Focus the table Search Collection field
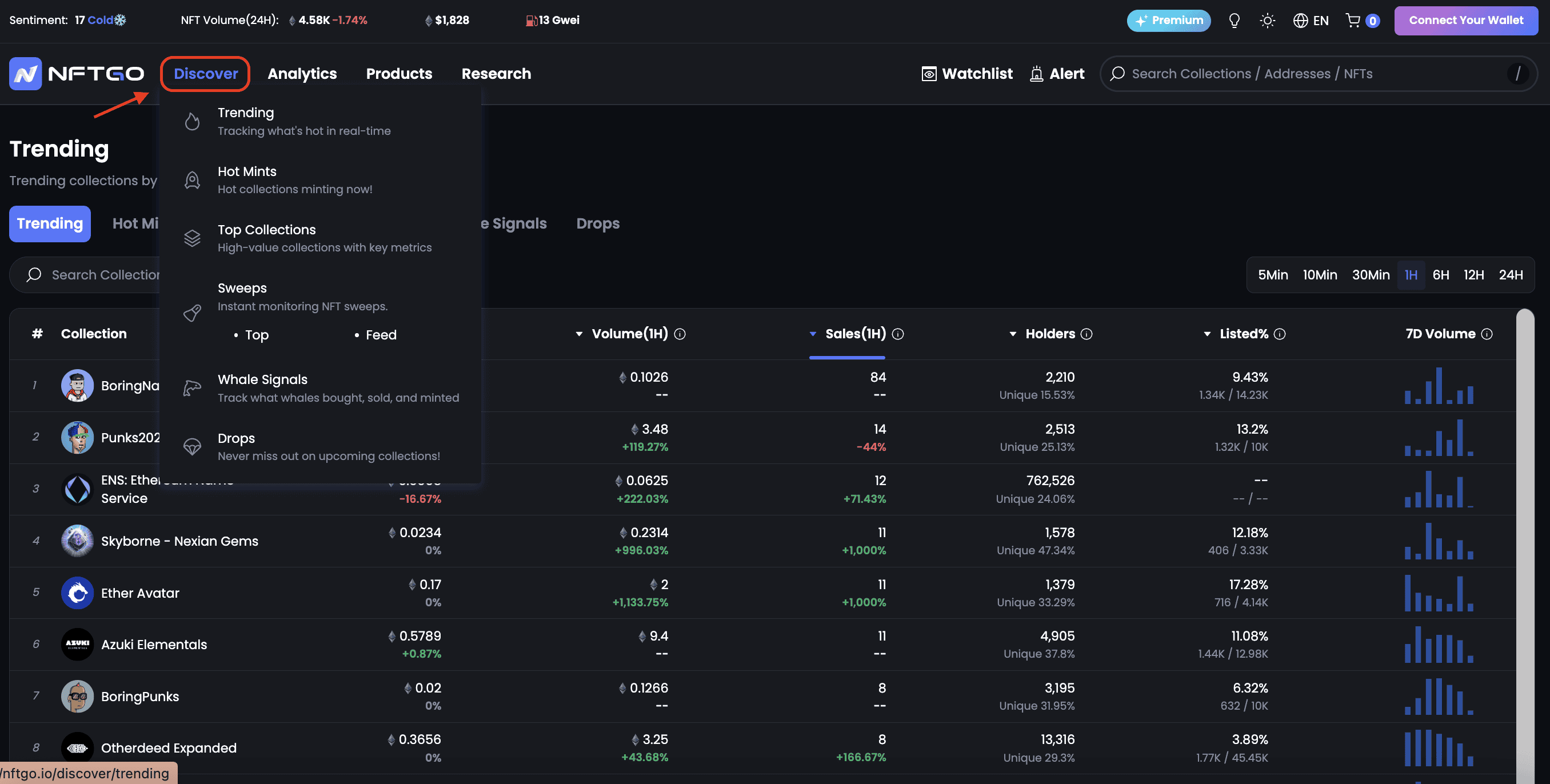The width and height of the screenshot is (1550, 784). point(85,275)
